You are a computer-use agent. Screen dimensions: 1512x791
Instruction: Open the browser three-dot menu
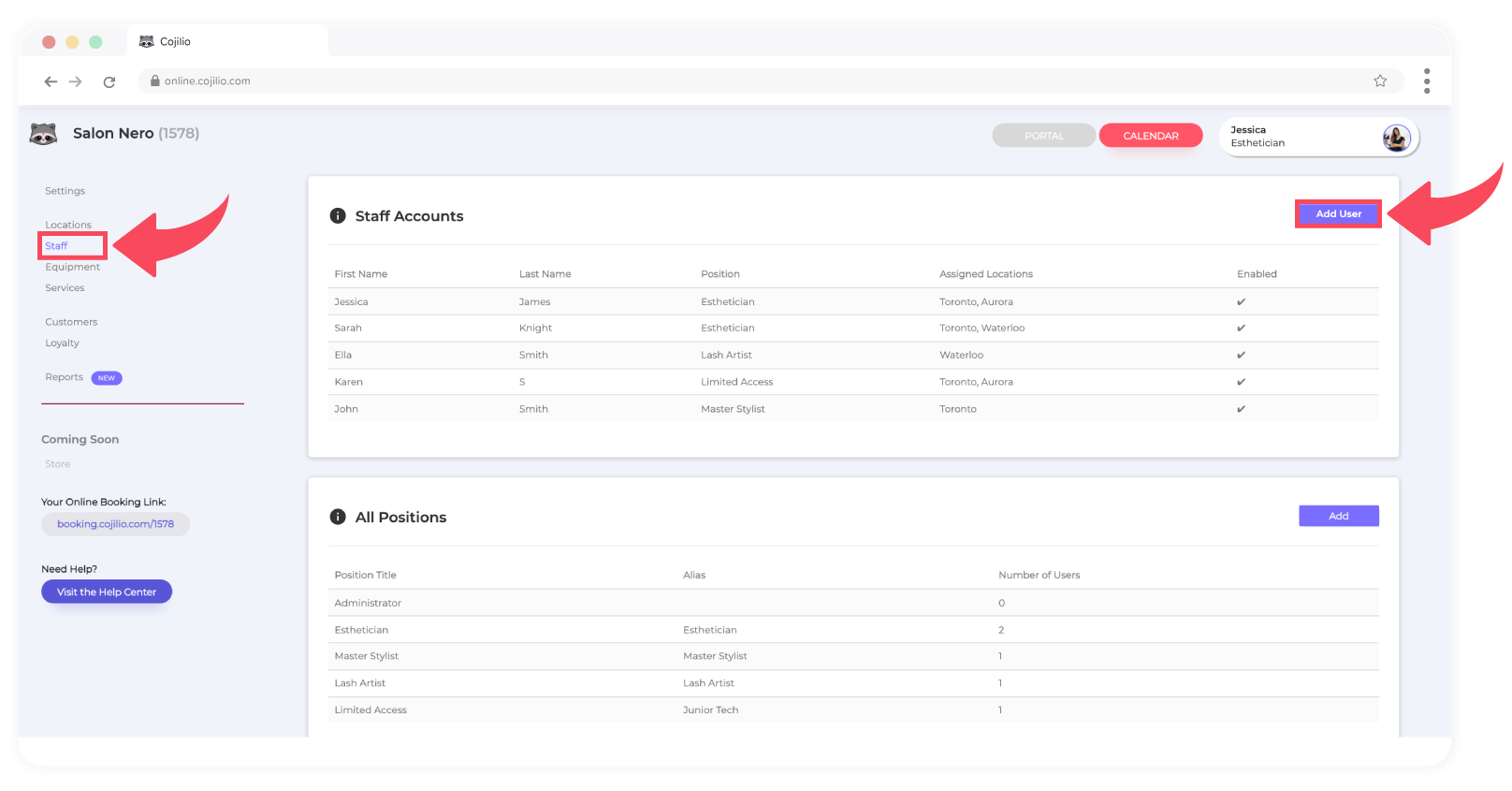[x=1426, y=81]
